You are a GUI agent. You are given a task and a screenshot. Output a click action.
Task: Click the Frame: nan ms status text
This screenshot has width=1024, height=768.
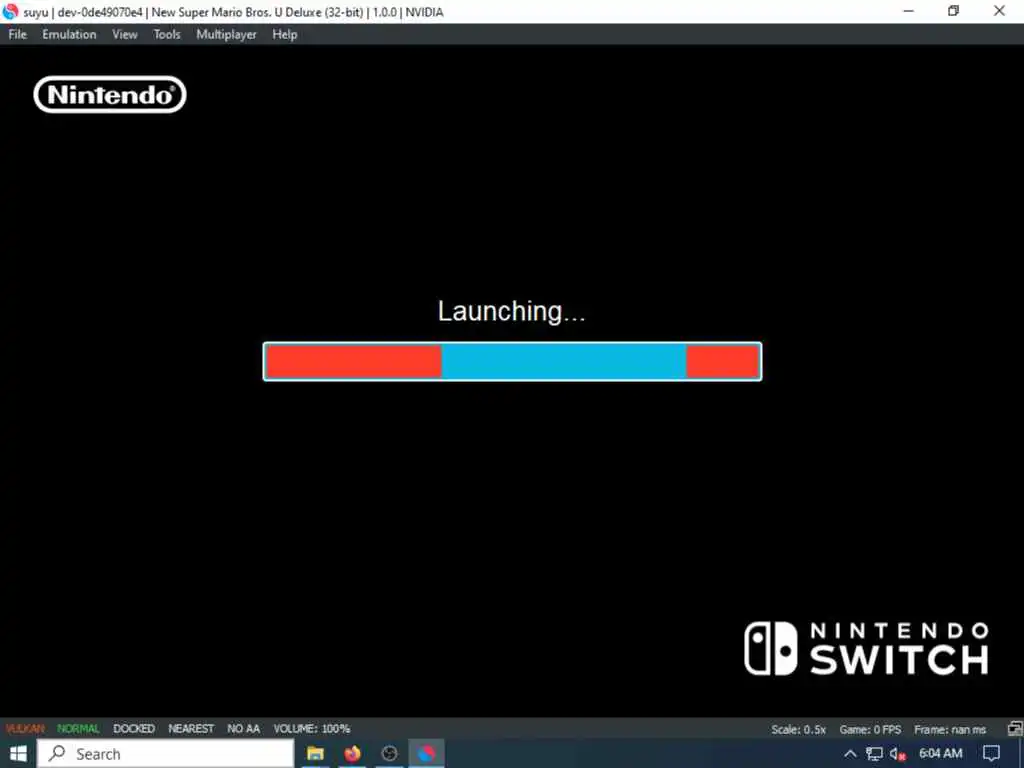click(950, 729)
